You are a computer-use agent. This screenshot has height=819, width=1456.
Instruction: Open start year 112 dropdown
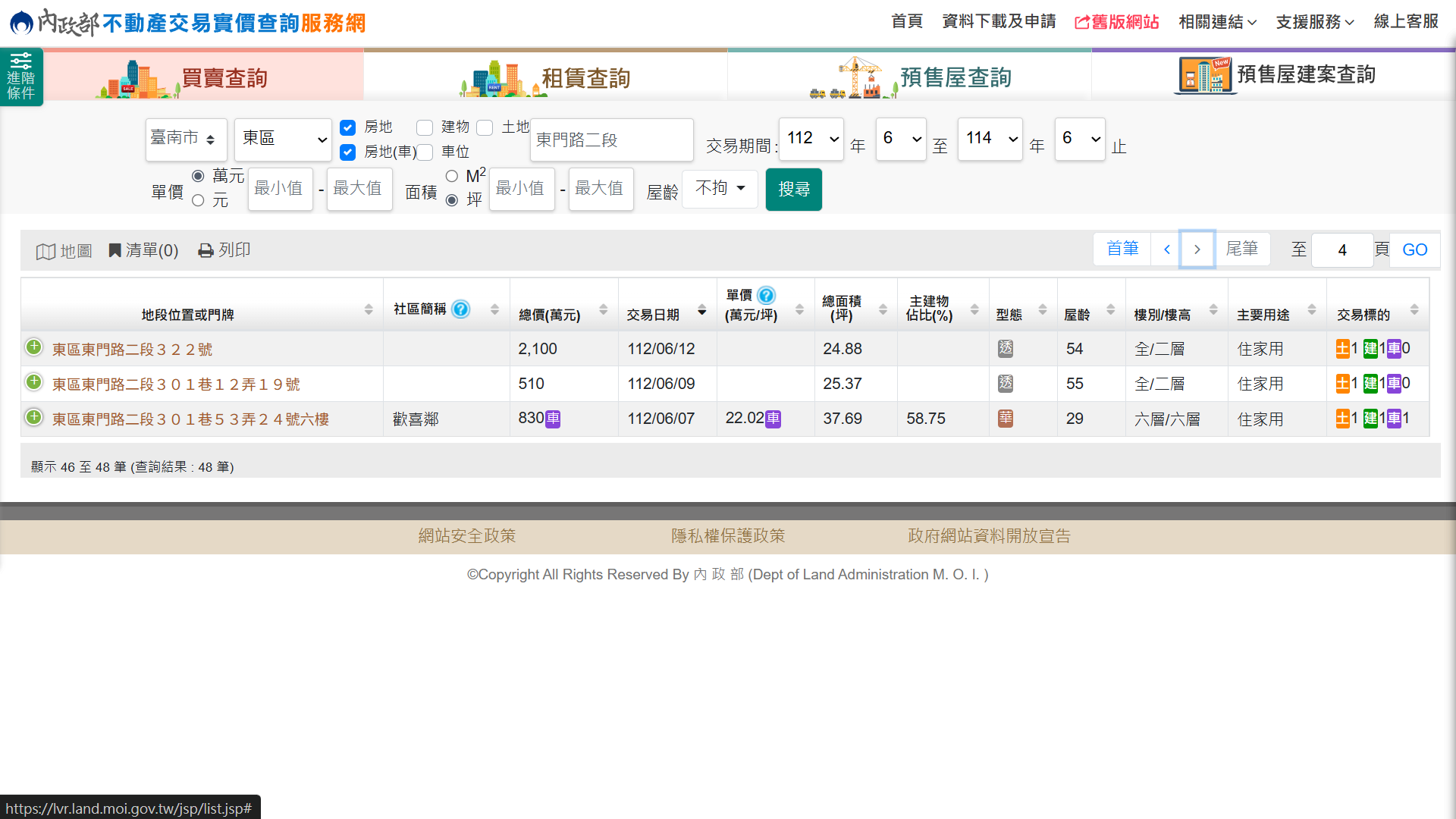(x=811, y=139)
